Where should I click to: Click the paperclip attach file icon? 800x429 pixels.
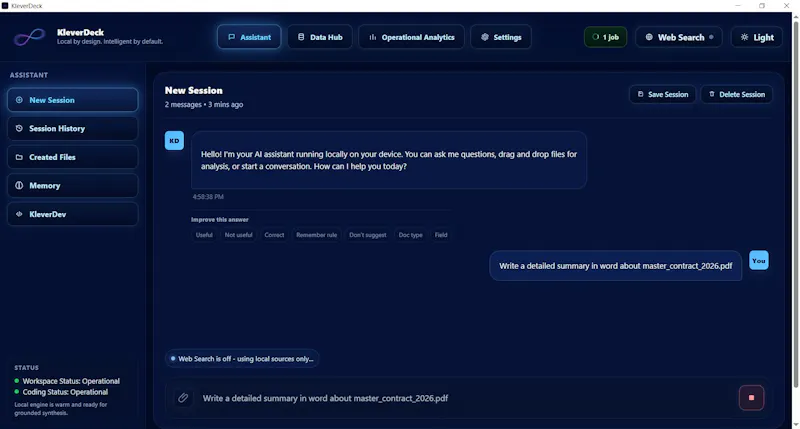[x=183, y=398]
